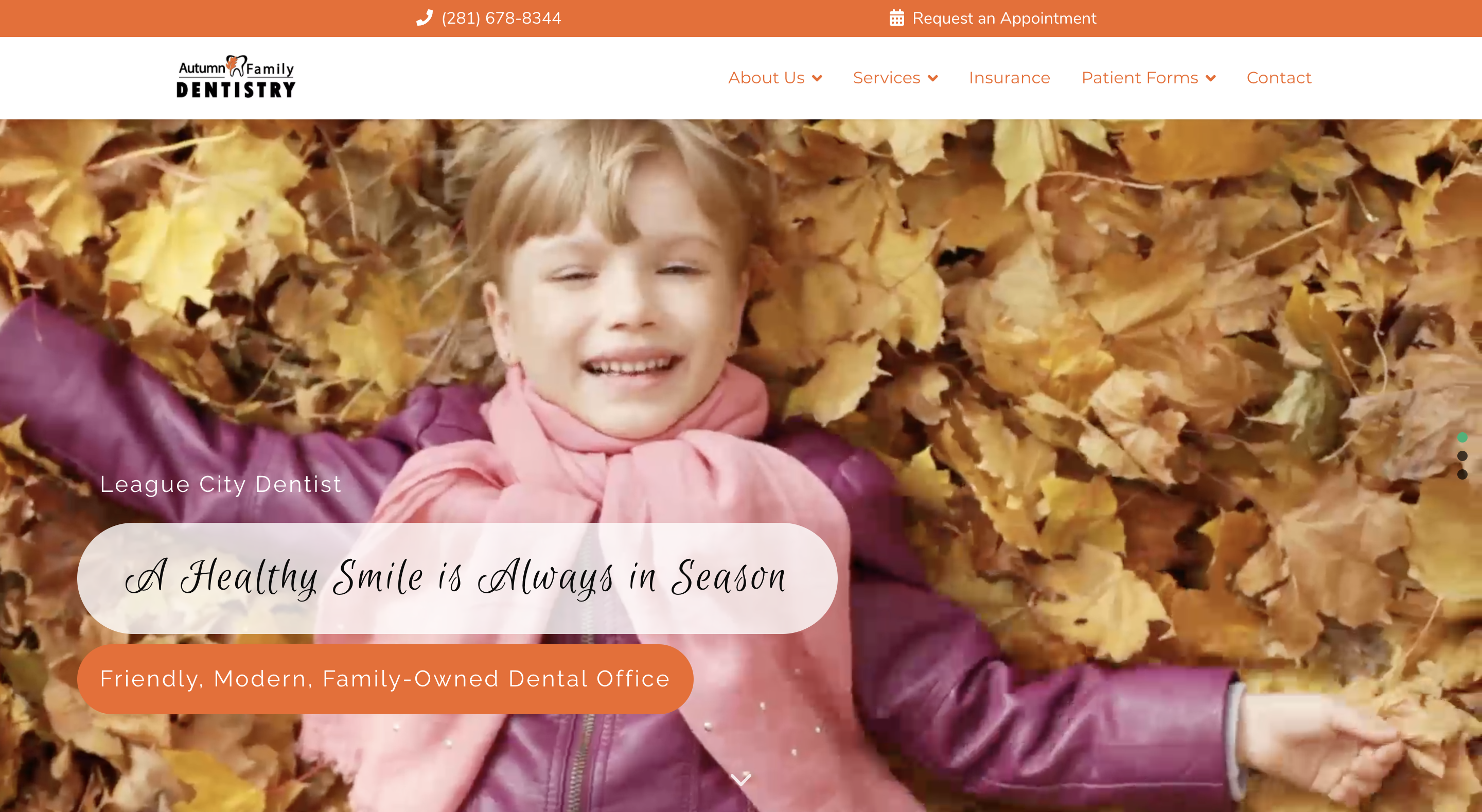Click the Autumn Family Dentistry logo
This screenshot has width=1482, height=812.
tap(236, 77)
